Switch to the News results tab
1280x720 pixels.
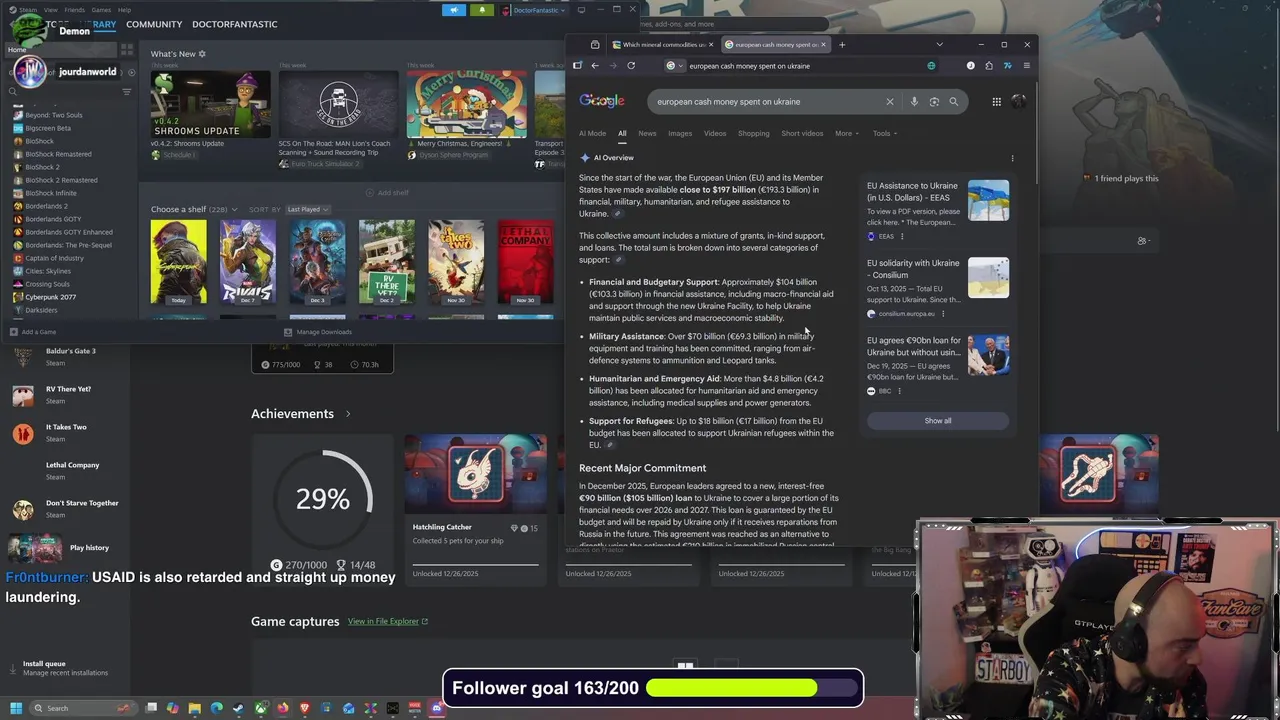pyautogui.click(x=647, y=133)
